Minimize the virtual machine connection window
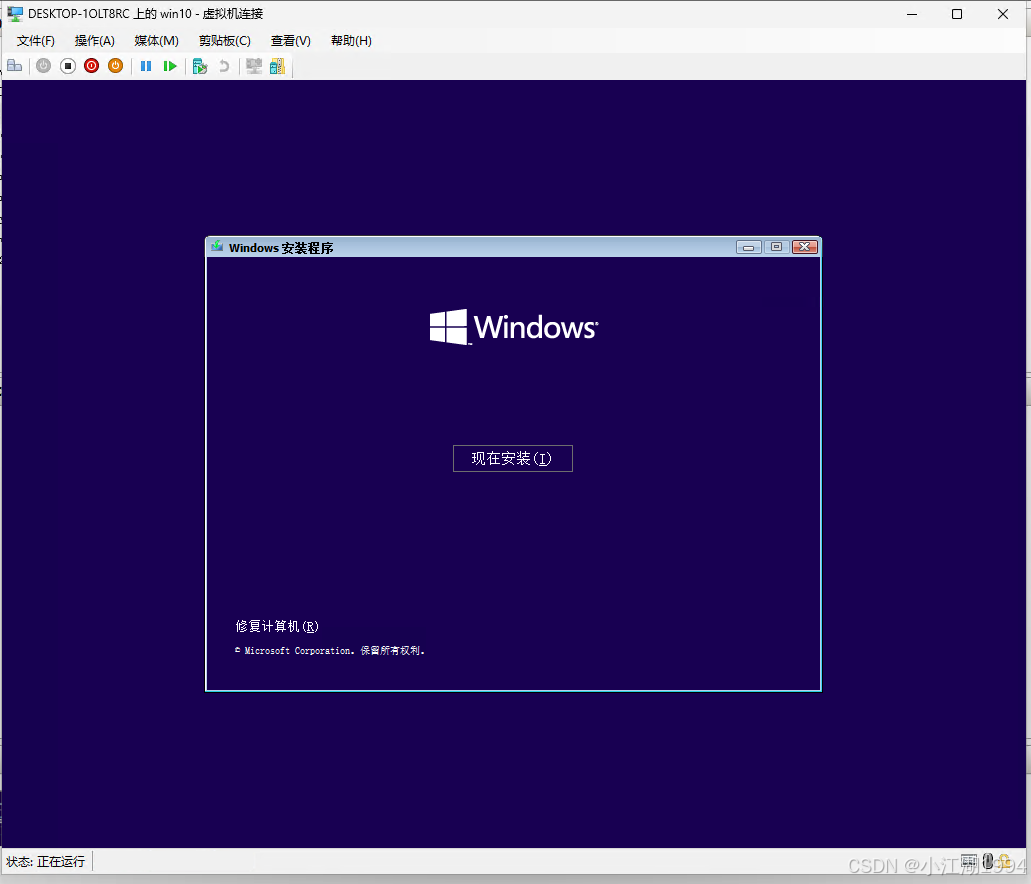This screenshot has height=884, width=1031. click(912, 14)
